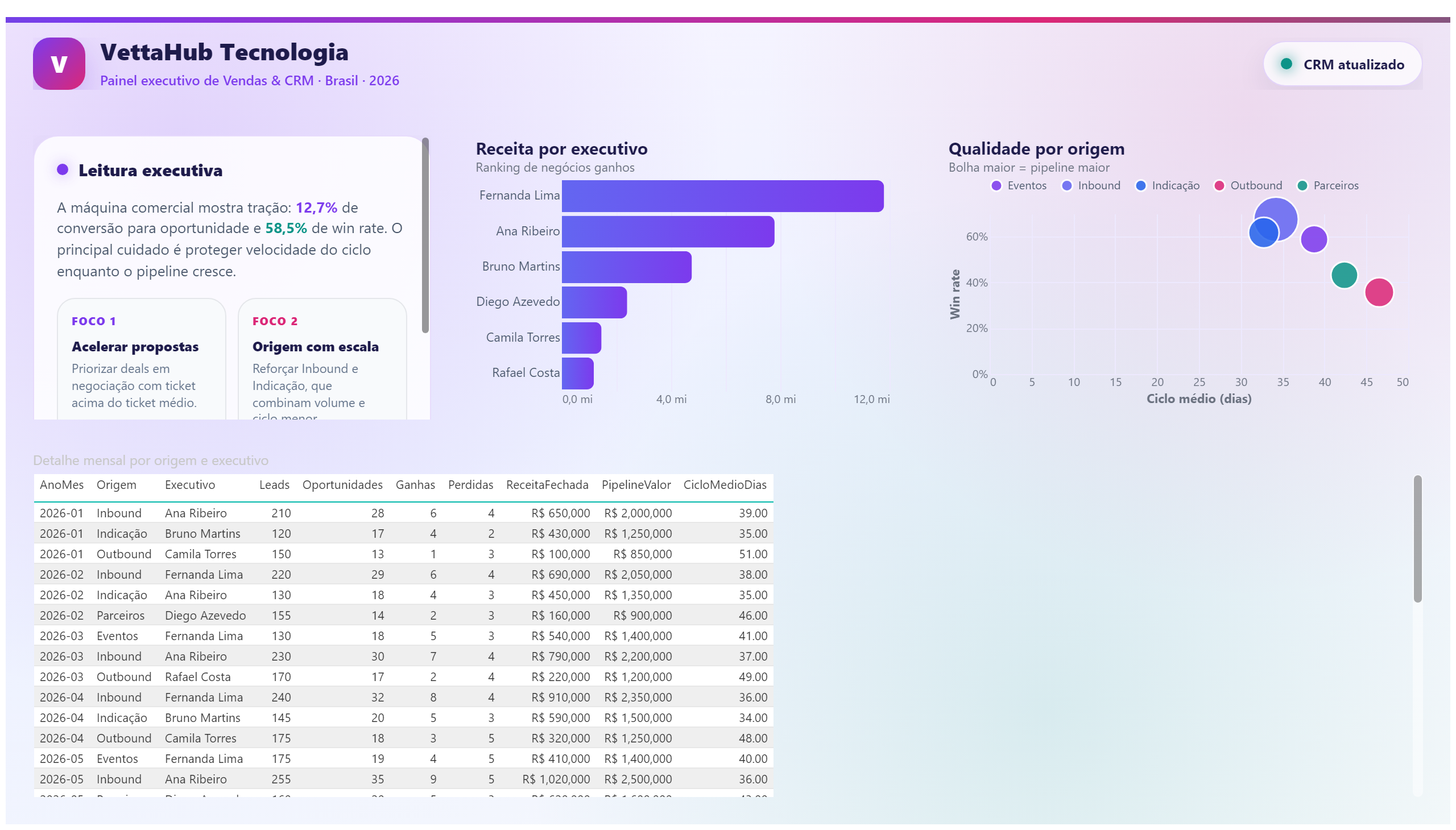1456x830 pixels.
Task: Click the green CRM status dot
Action: 1286,64
